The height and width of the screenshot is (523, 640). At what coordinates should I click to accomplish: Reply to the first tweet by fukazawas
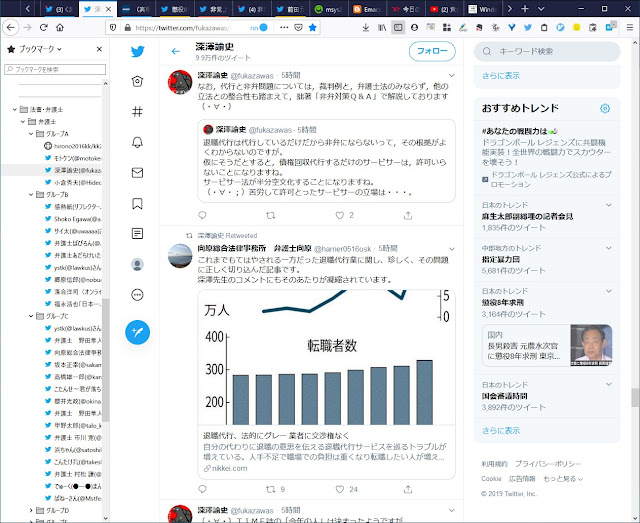tap(202, 215)
